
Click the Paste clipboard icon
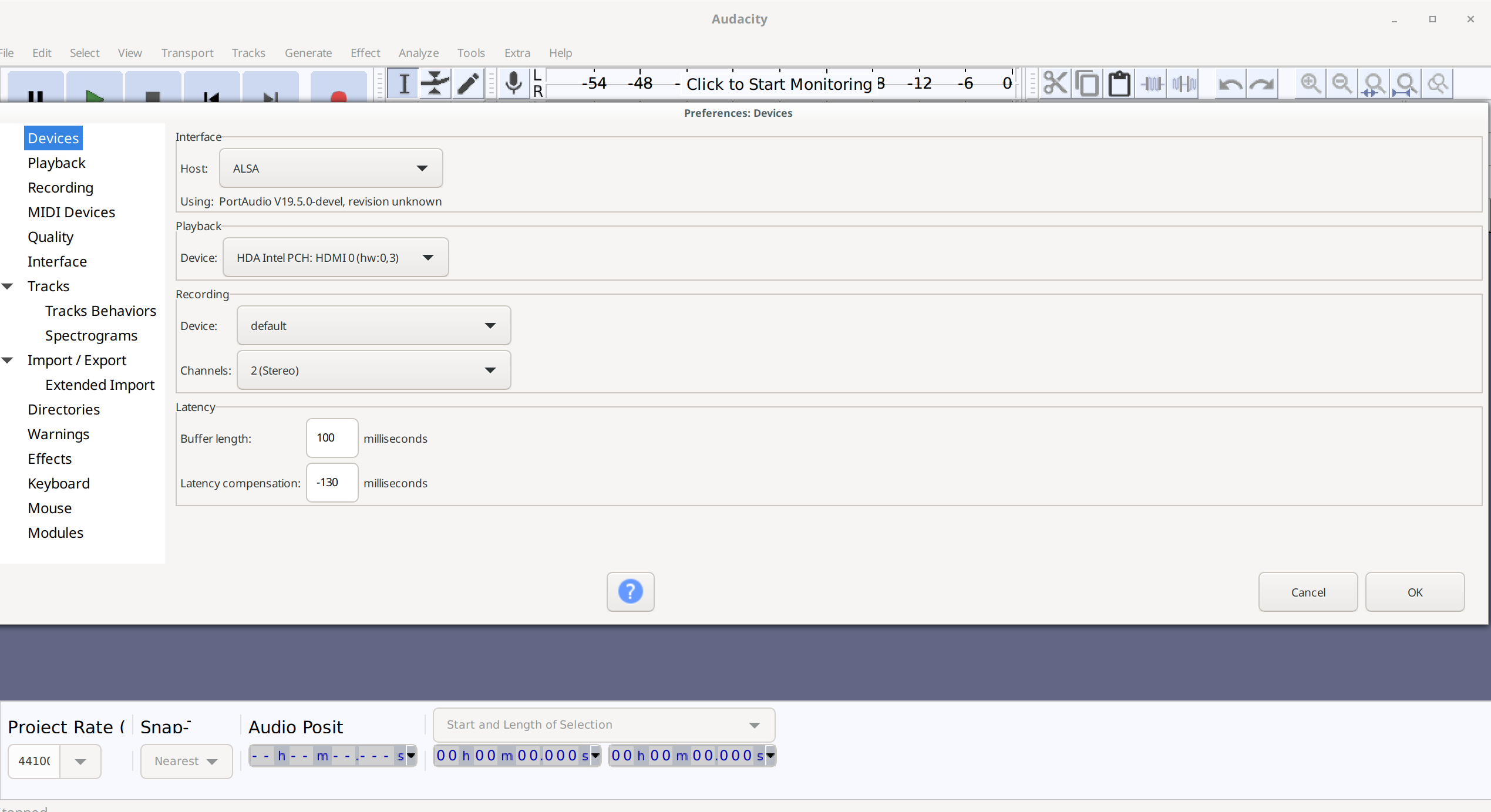coord(1119,84)
